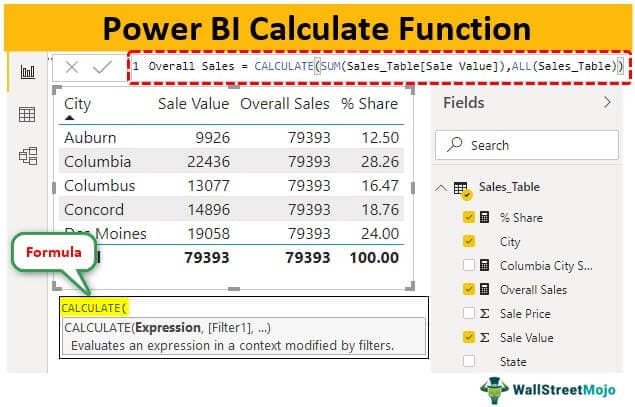Click inside the DAX formula bar
This screenshot has width=635, height=407.
(380, 67)
